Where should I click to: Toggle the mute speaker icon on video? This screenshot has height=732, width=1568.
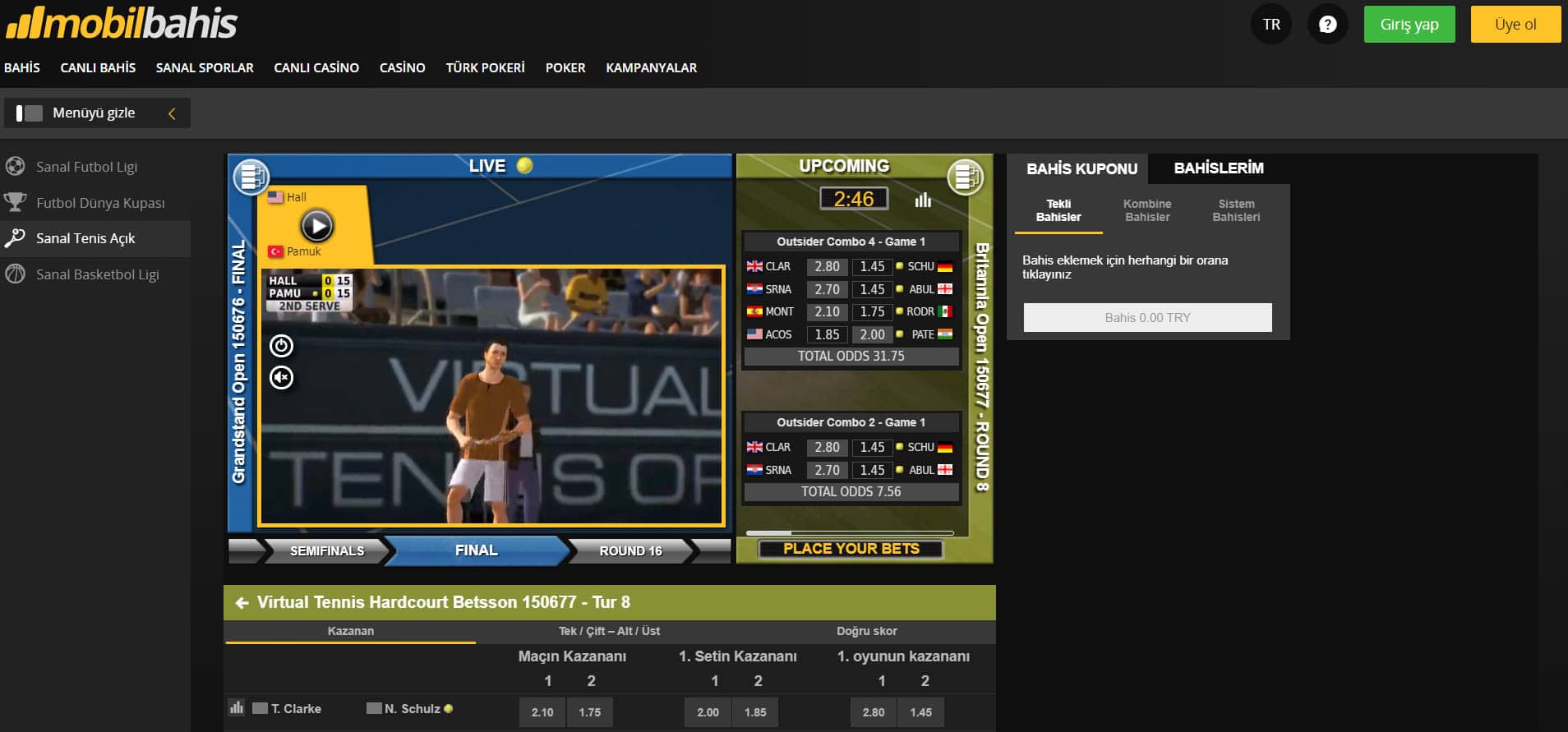click(282, 377)
